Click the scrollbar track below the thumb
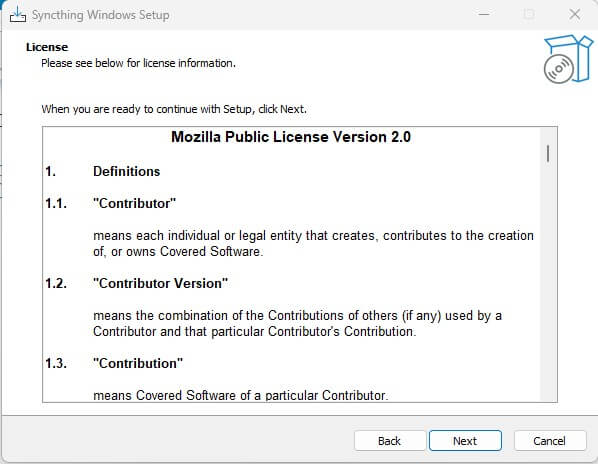The width and height of the screenshot is (598, 464). tap(548, 282)
